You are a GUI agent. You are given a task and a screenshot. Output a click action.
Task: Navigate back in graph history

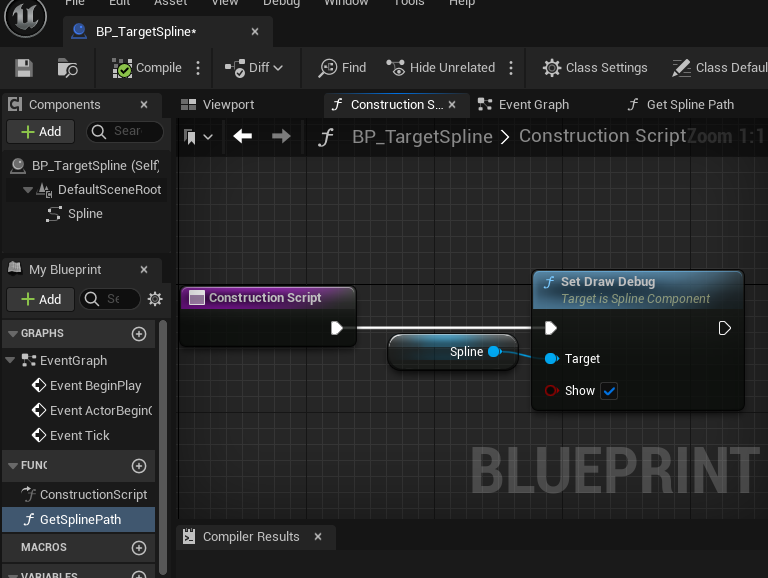pyautogui.click(x=242, y=136)
